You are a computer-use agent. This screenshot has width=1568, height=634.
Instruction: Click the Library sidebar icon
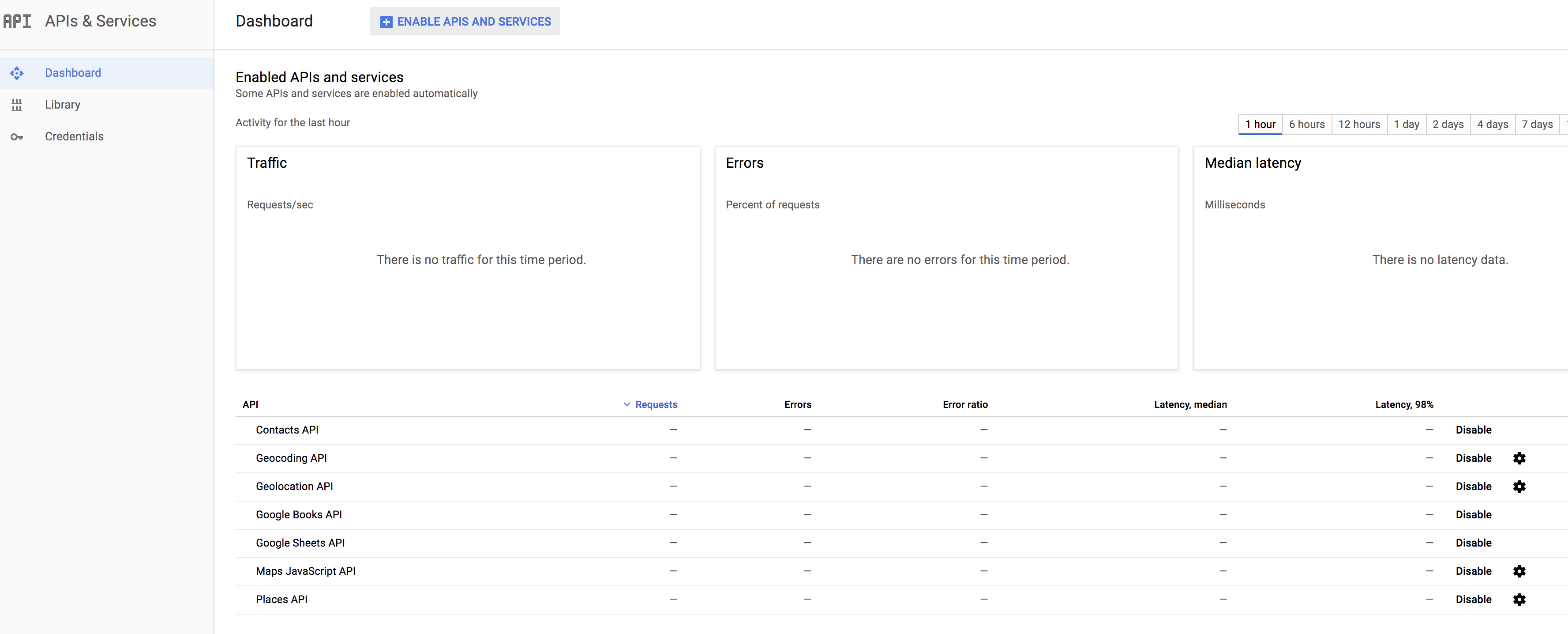click(x=17, y=105)
